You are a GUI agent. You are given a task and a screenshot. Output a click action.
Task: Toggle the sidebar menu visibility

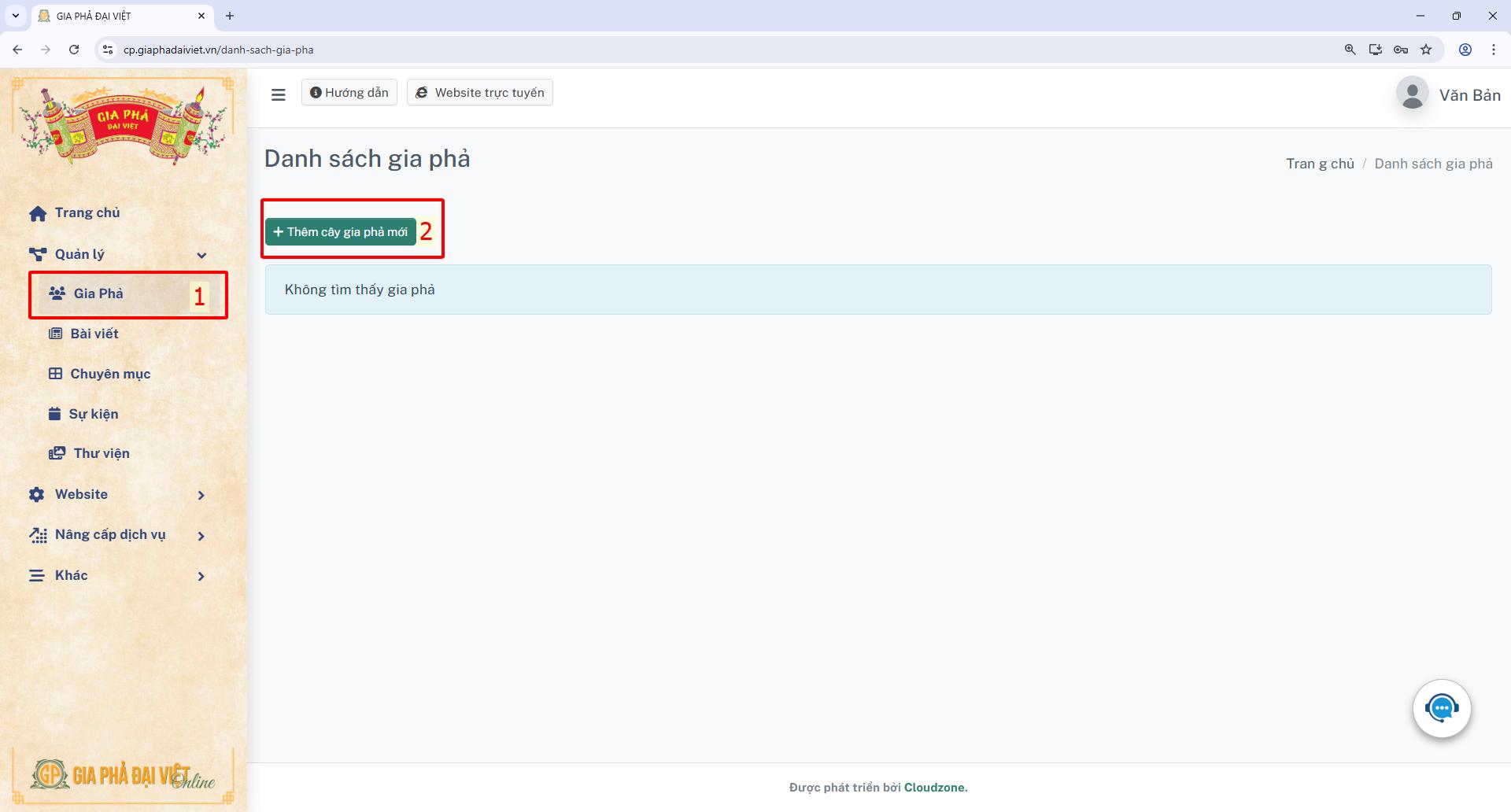[x=279, y=94]
